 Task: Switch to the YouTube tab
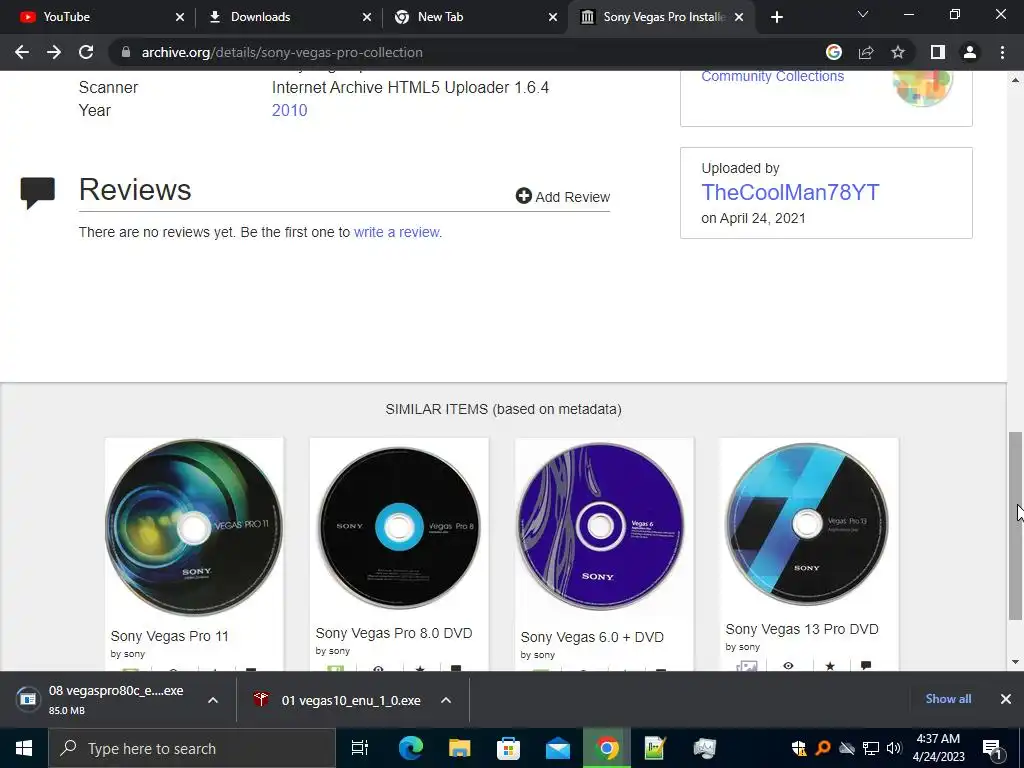point(101,17)
